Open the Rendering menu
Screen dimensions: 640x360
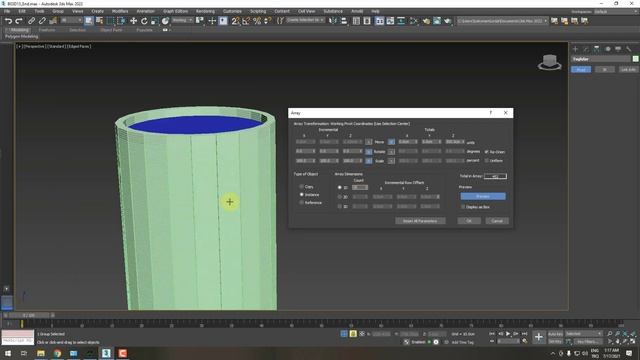pos(205,11)
